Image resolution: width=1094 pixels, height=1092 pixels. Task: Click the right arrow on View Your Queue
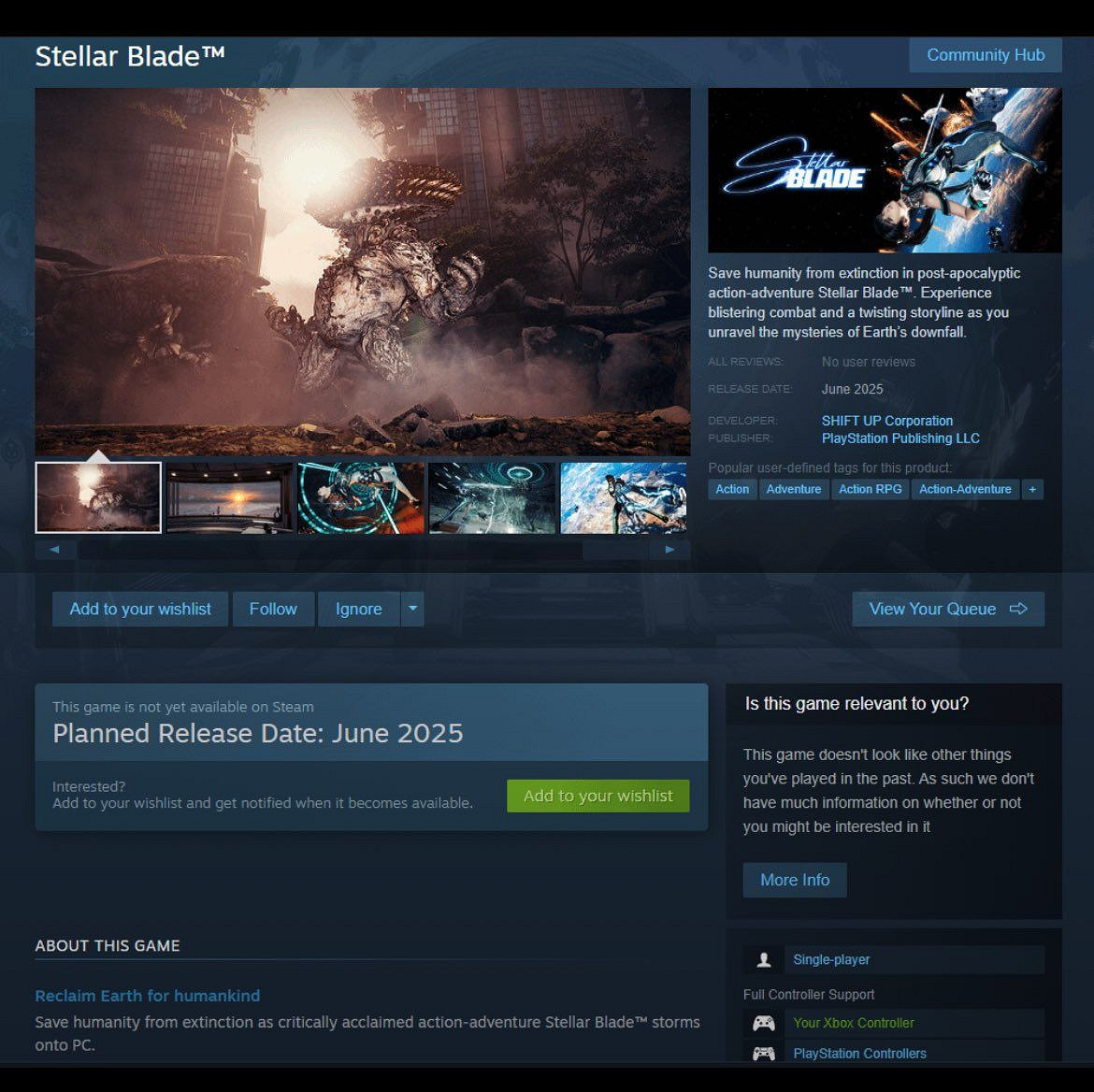click(x=1018, y=609)
